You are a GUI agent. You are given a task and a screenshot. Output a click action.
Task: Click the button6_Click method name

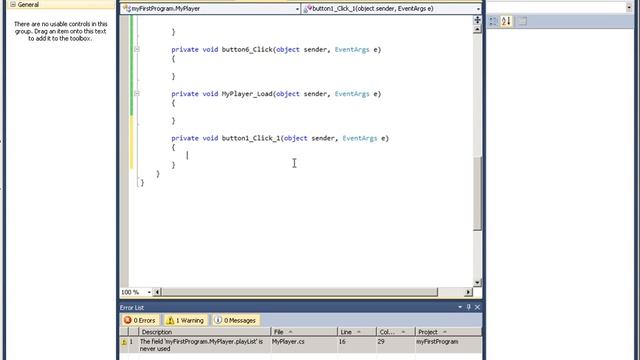point(247,49)
